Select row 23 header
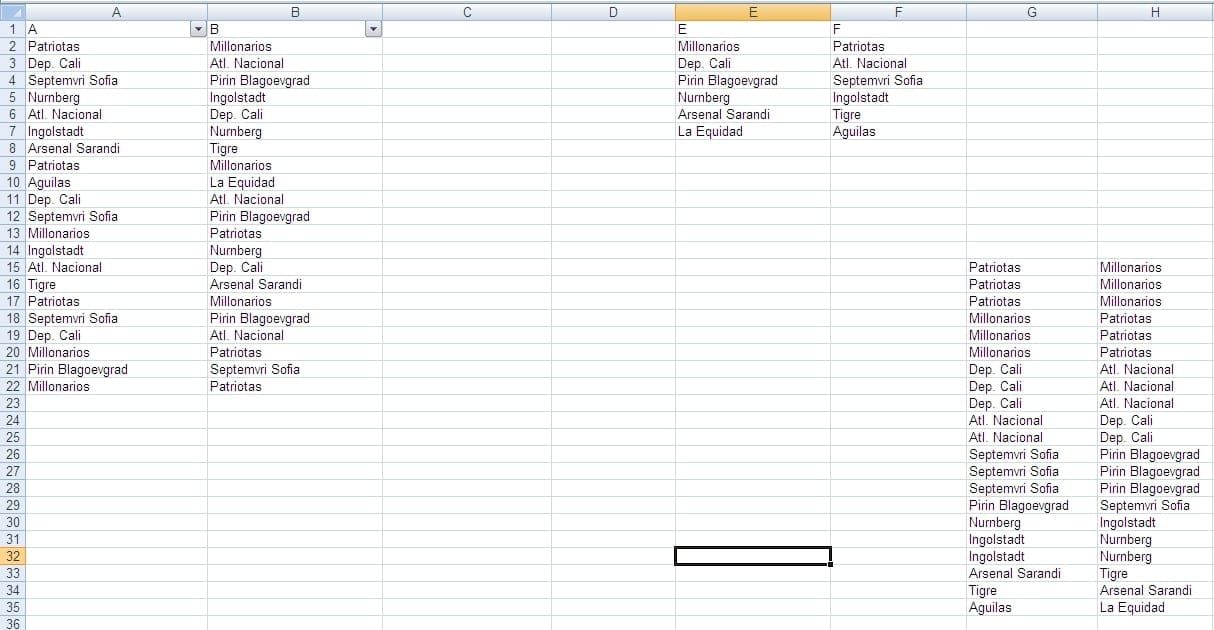Screen dimensions: 1214x630 pyautogui.click(x=12, y=403)
